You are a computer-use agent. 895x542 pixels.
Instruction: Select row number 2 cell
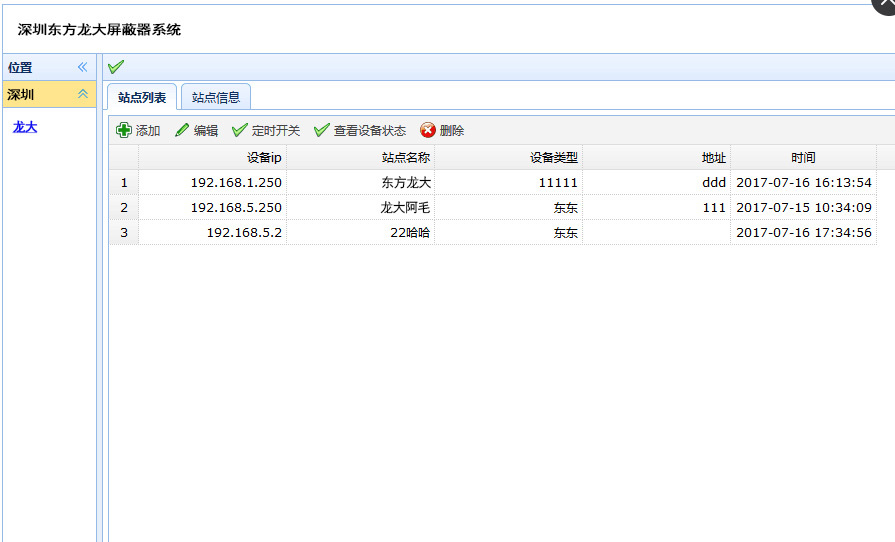tap(124, 208)
